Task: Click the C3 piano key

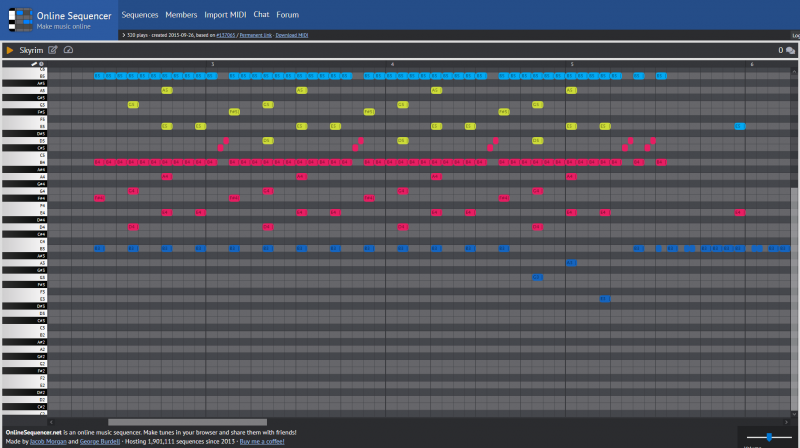Action: [x=24, y=328]
